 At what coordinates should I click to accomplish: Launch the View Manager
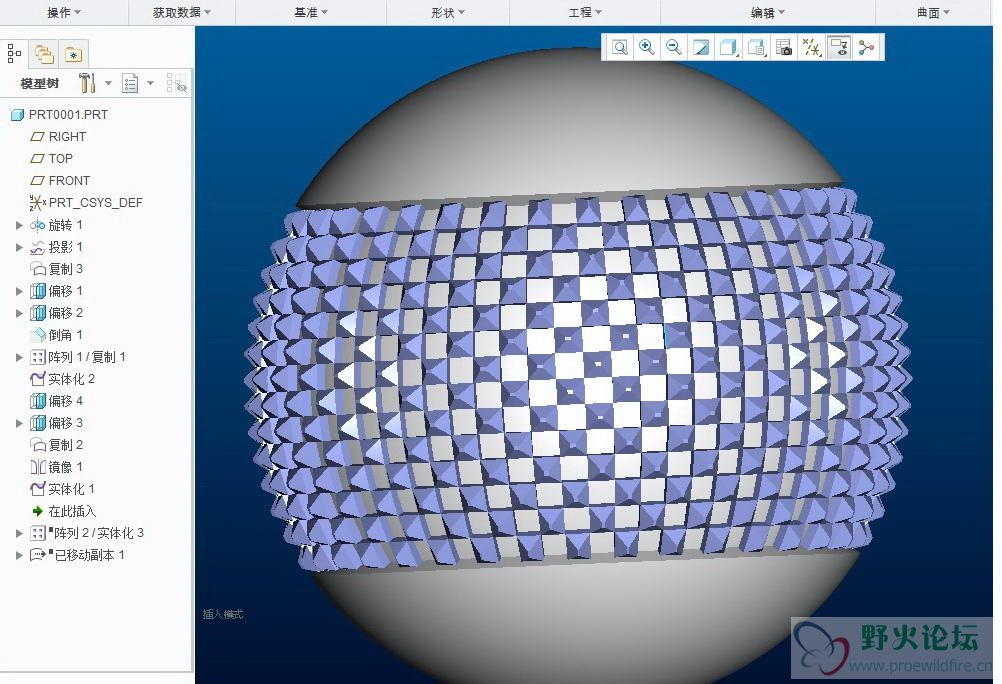(783, 47)
